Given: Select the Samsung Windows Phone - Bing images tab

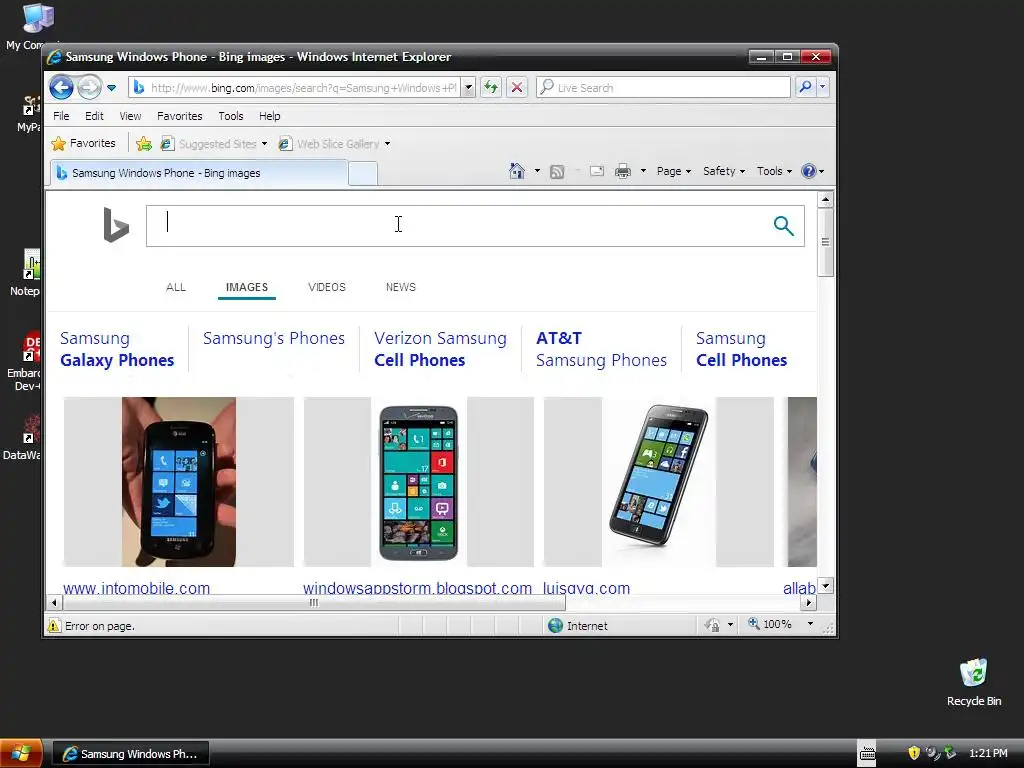Looking at the screenshot, I should point(199,173).
